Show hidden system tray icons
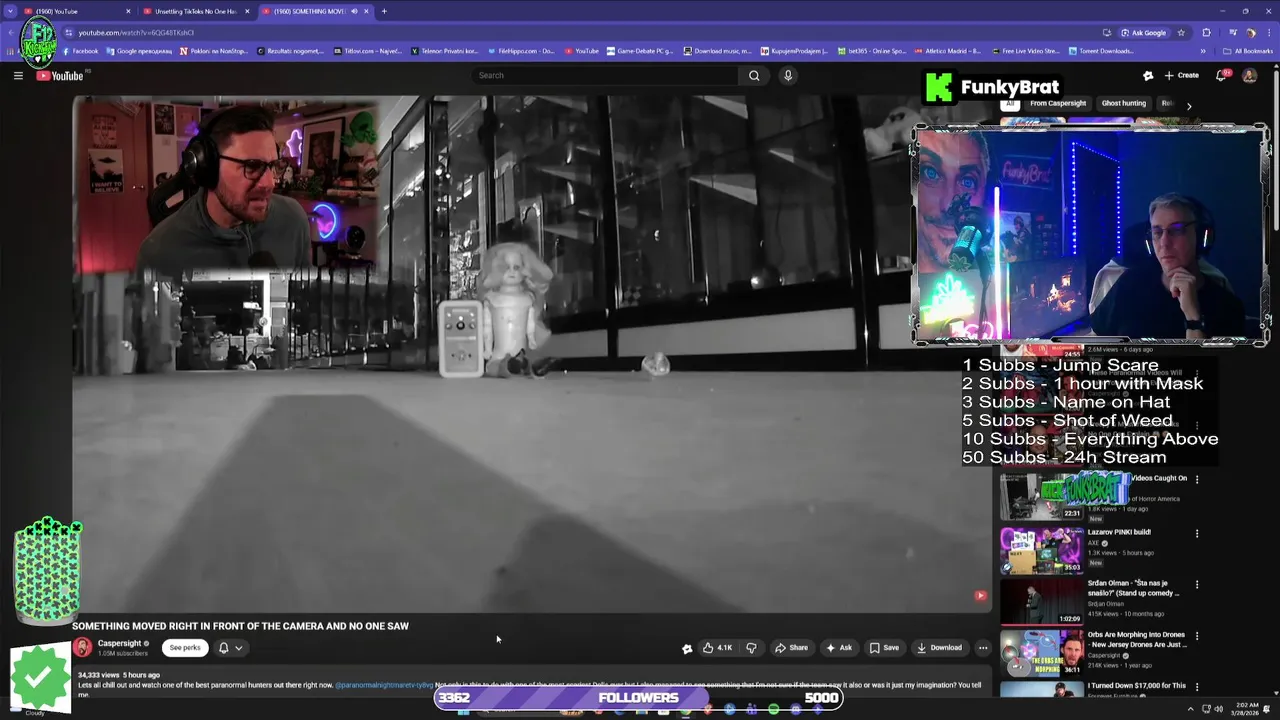 coord(1190,710)
